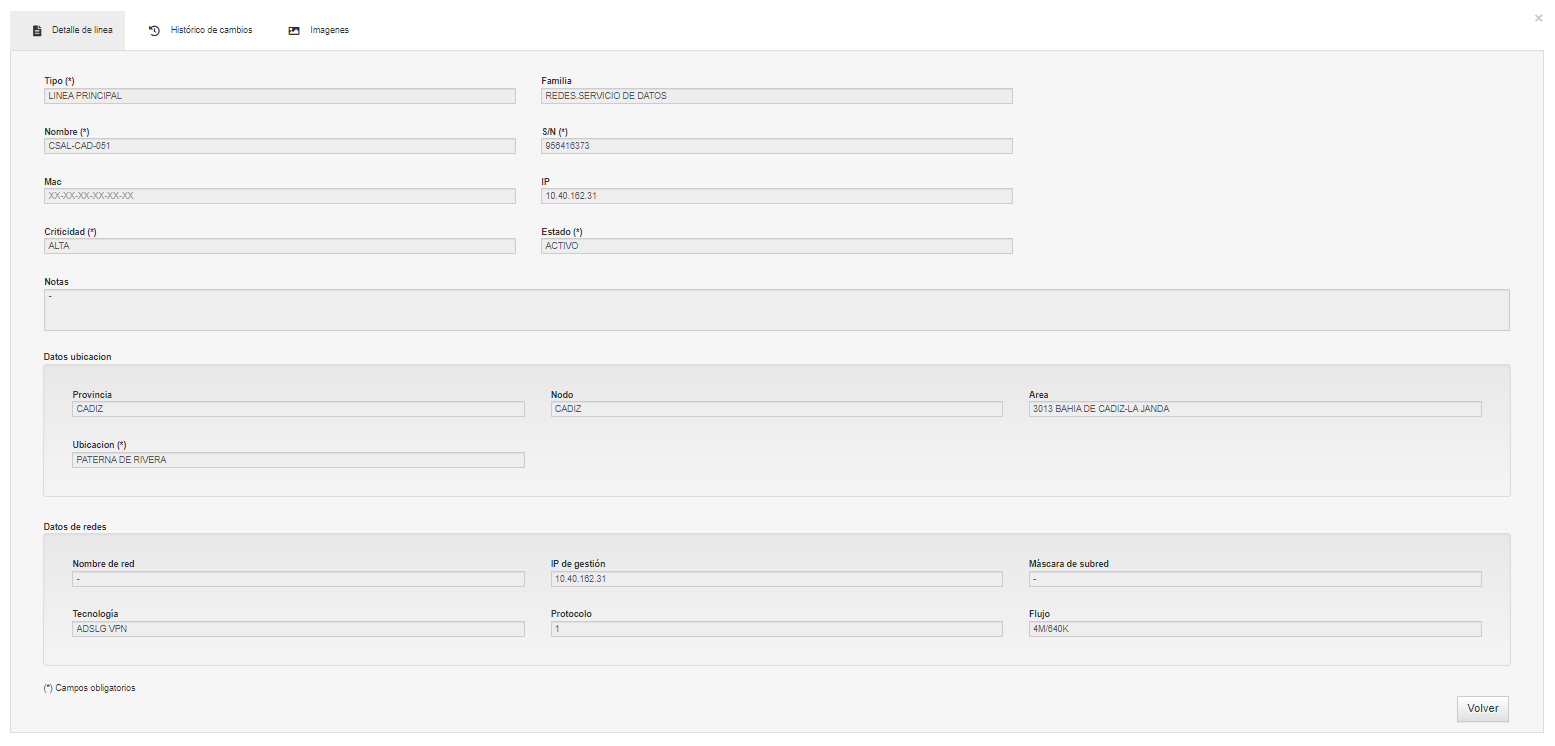This screenshot has width=1555, height=746.
Task: Open the Imagenes tab
Action: 318,31
